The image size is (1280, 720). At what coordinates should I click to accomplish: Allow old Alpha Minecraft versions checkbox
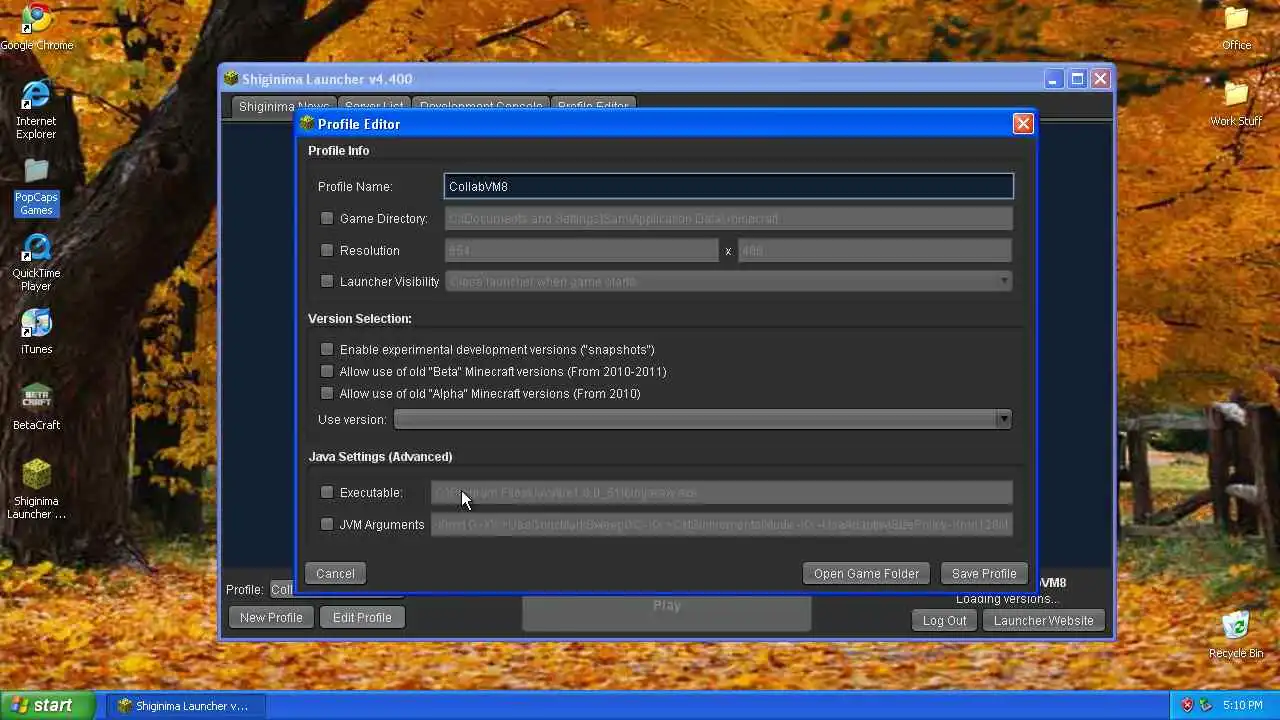[327, 393]
